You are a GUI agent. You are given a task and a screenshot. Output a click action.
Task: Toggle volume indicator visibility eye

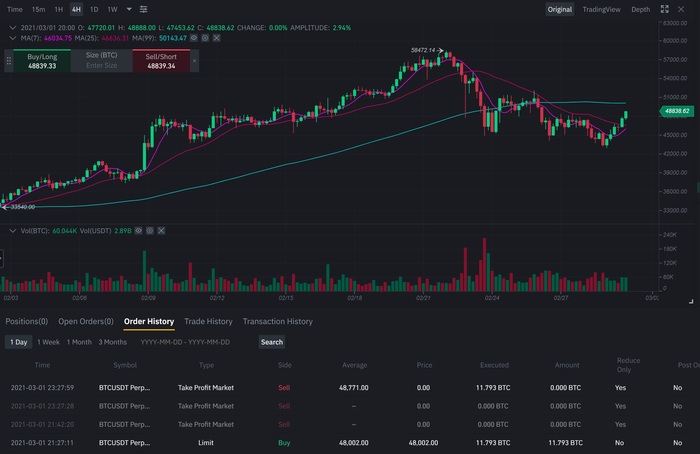(x=138, y=230)
